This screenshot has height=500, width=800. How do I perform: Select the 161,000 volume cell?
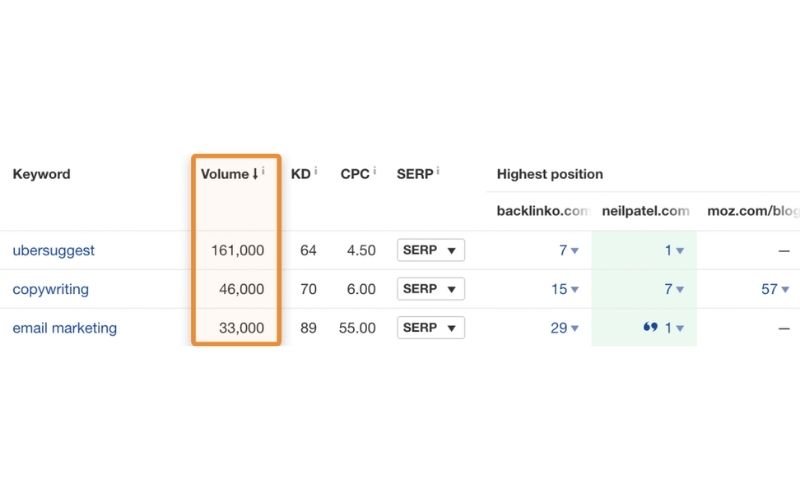point(237,251)
